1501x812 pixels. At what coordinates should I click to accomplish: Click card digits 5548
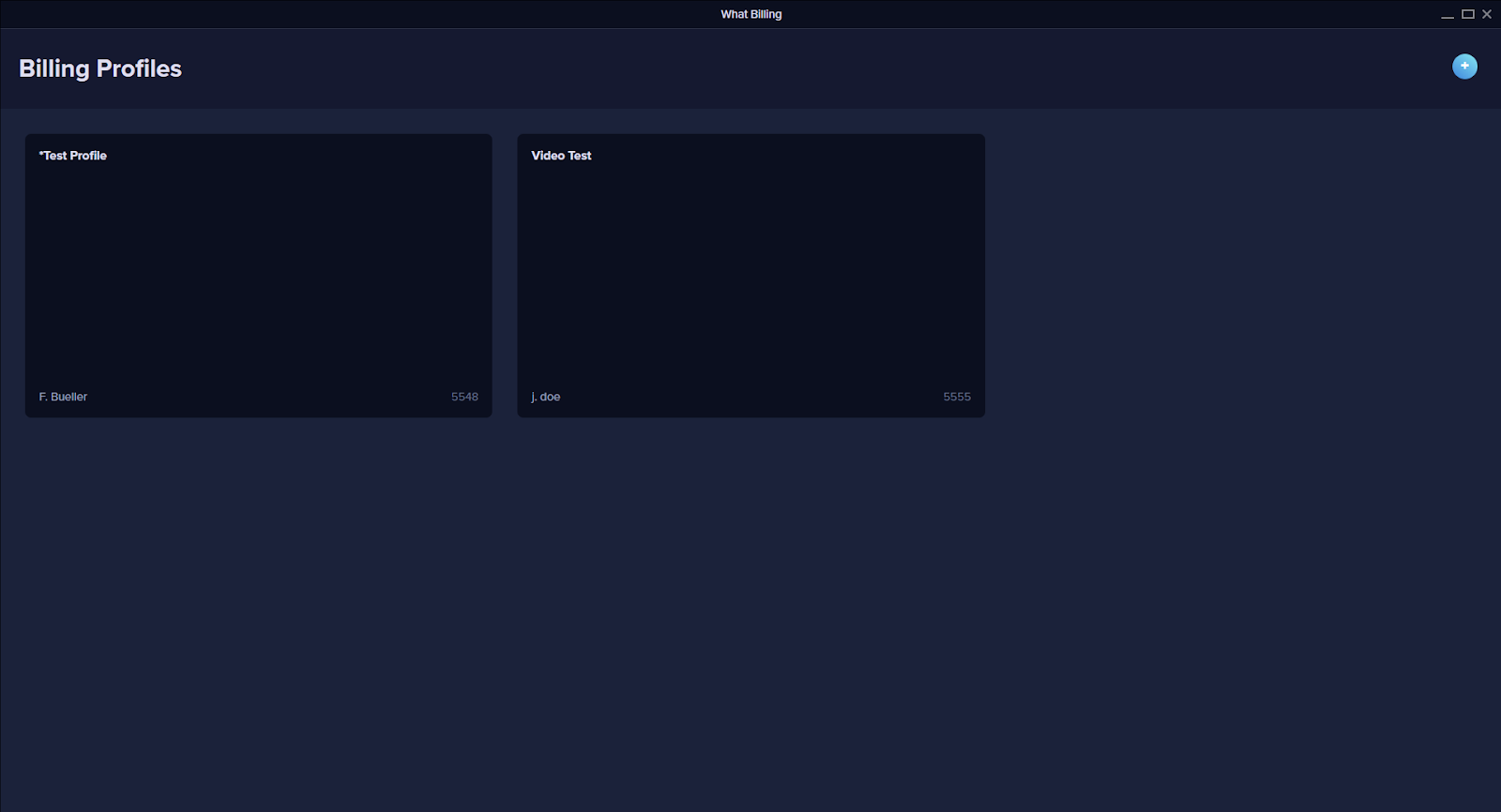pyautogui.click(x=464, y=397)
